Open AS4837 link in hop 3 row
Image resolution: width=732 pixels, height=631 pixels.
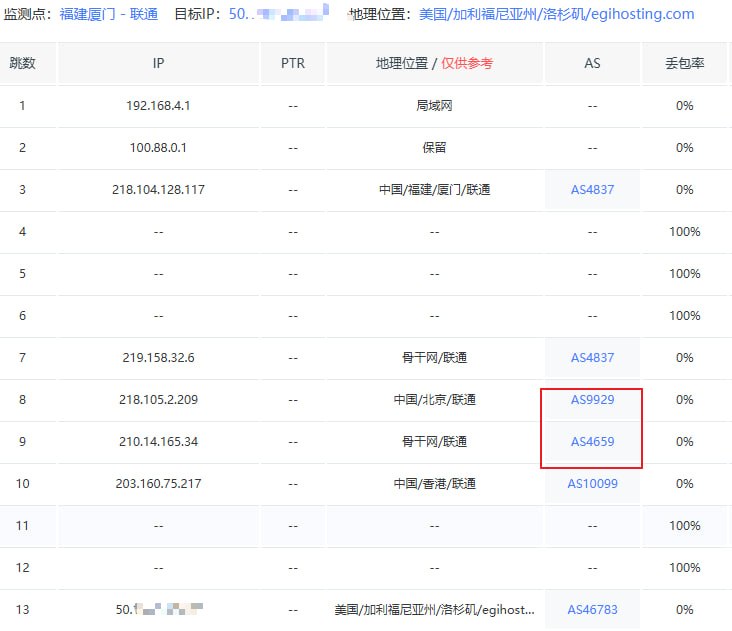(592, 189)
